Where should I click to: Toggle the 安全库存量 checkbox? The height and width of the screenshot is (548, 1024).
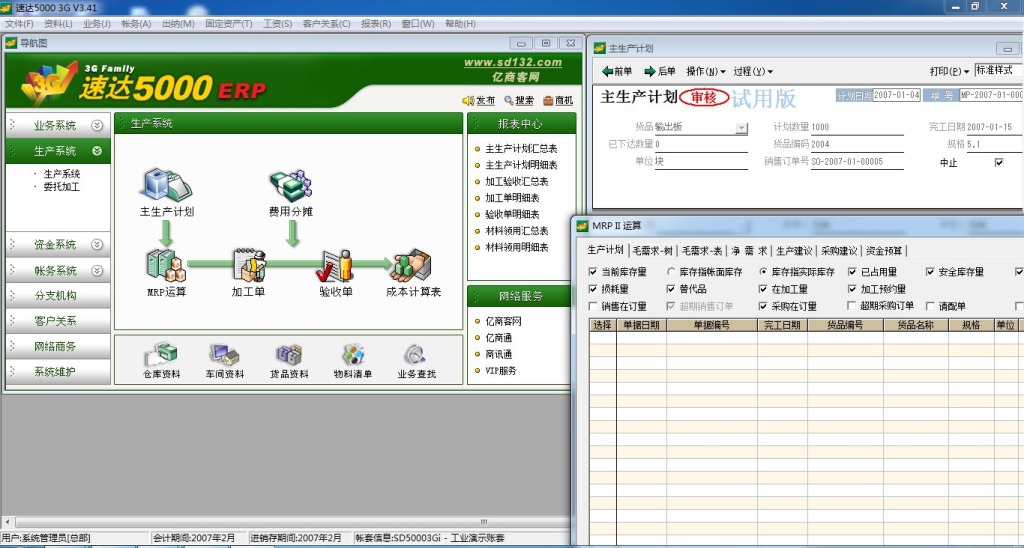930,272
